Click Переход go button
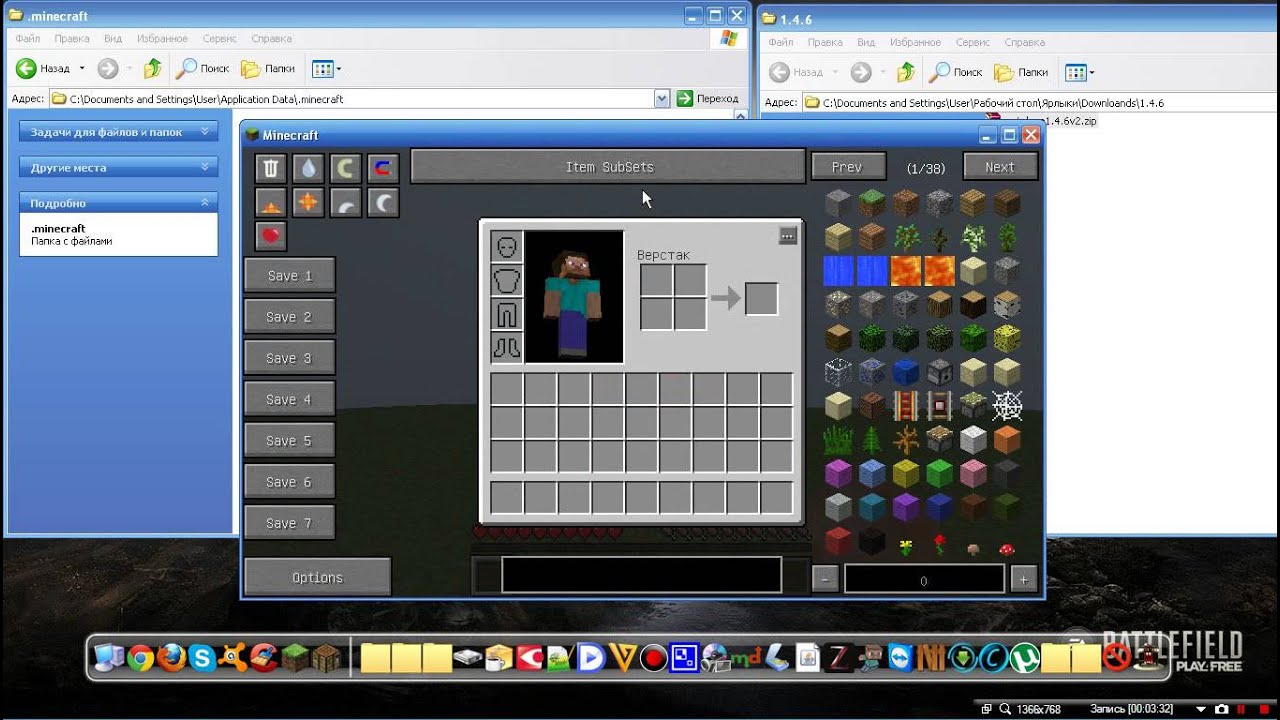 coord(708,99)
